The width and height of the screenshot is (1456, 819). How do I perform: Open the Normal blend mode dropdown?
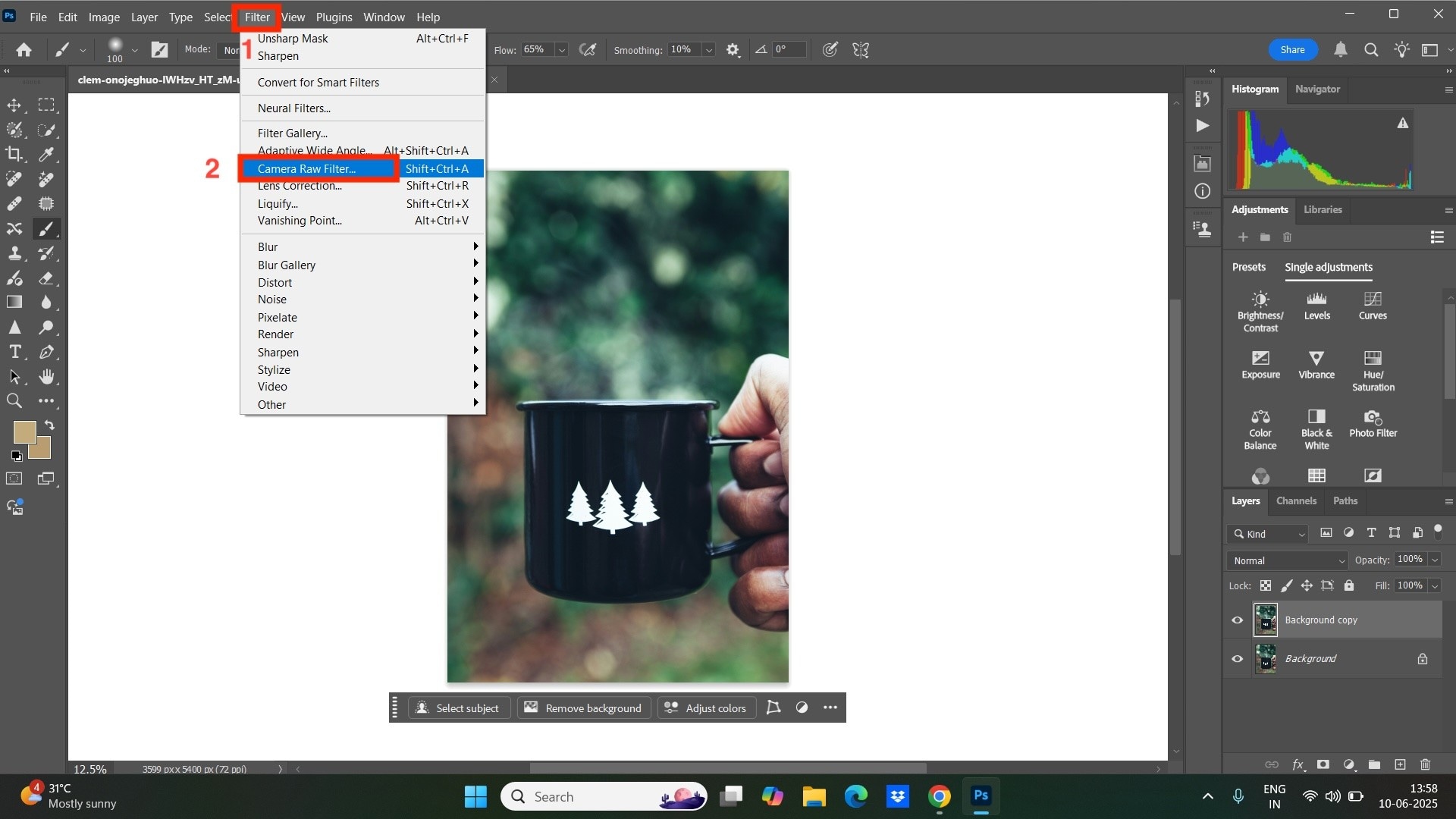[1288, 560]
